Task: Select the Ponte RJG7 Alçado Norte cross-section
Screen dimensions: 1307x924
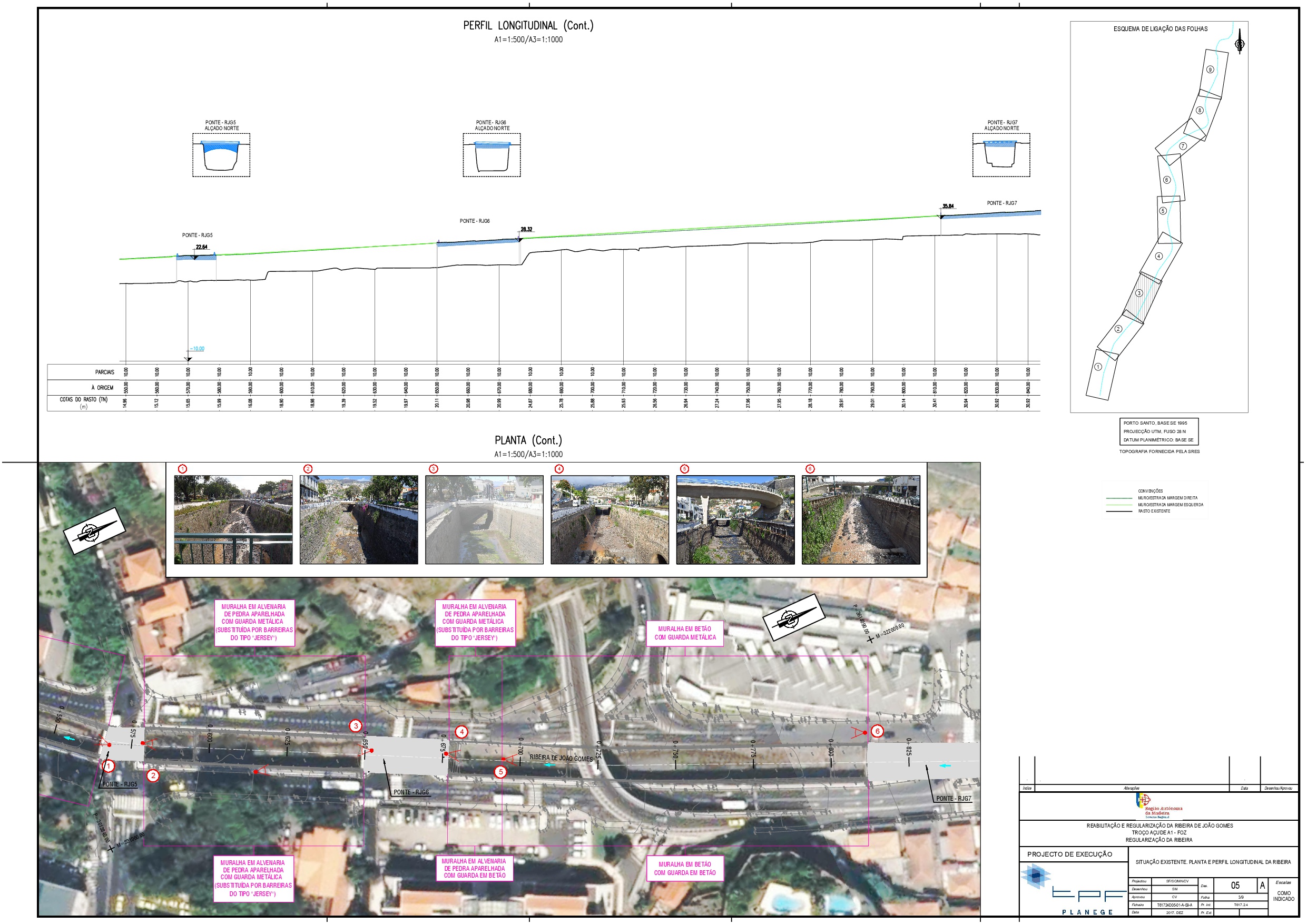Action: pyautogui.click(x=1001, y=155)
